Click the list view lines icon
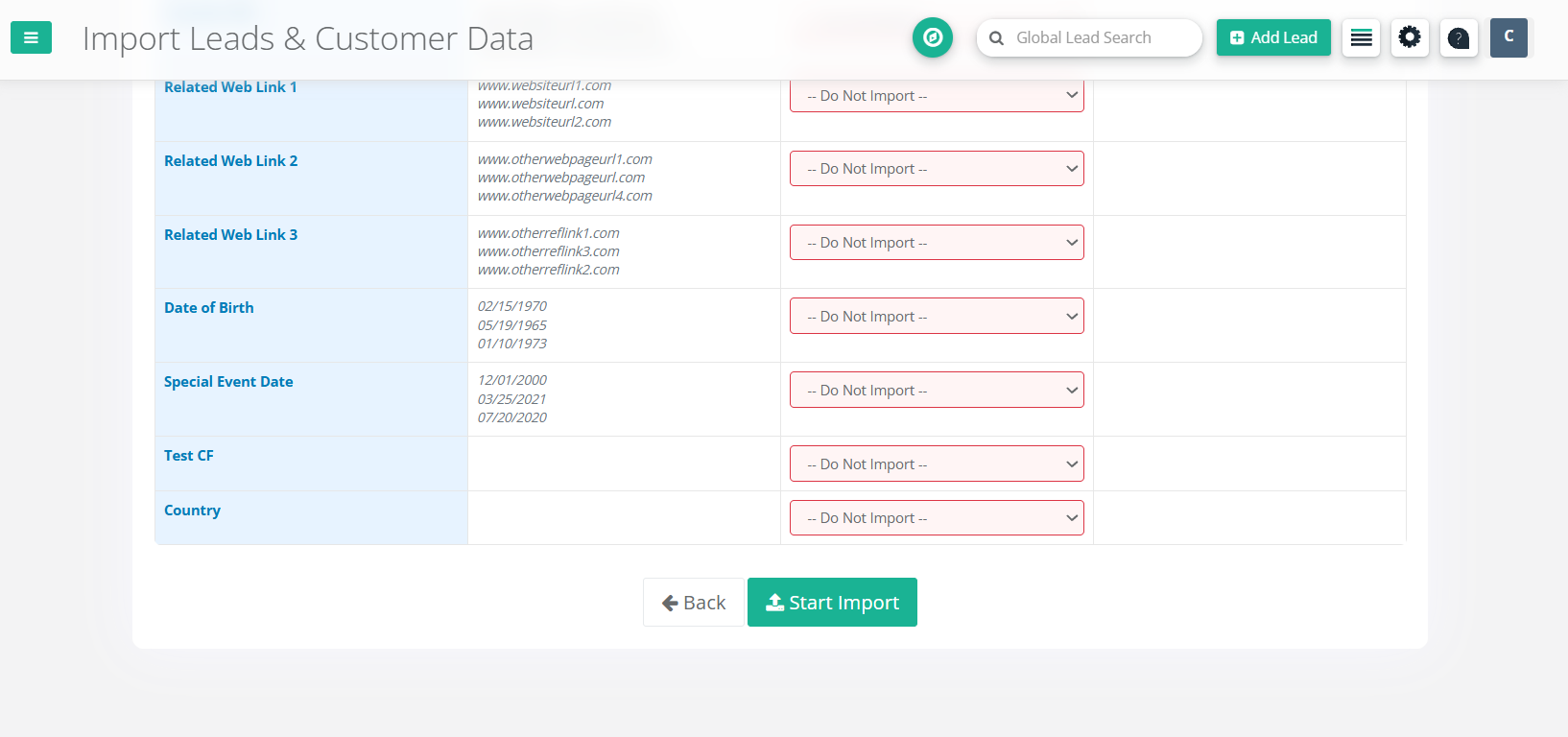1568x737 pixels. pos(1361,38)
